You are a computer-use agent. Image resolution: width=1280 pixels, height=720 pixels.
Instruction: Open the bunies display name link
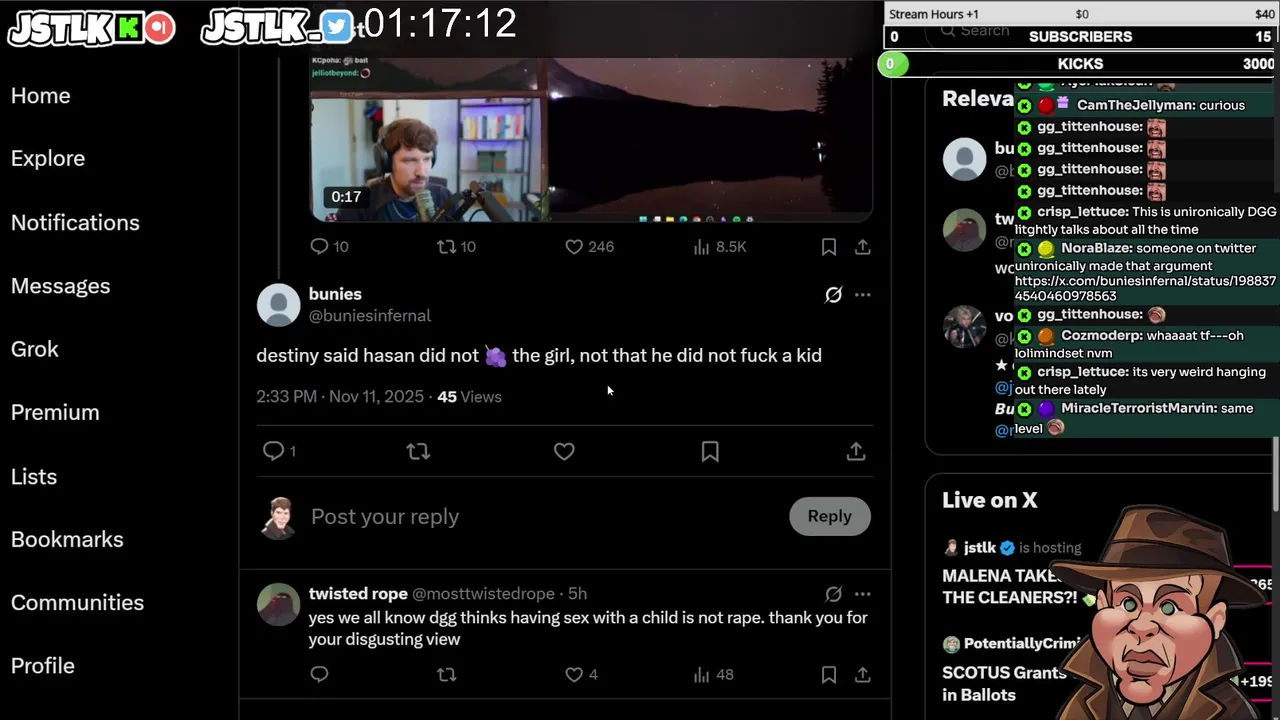[x=335, y=294]
